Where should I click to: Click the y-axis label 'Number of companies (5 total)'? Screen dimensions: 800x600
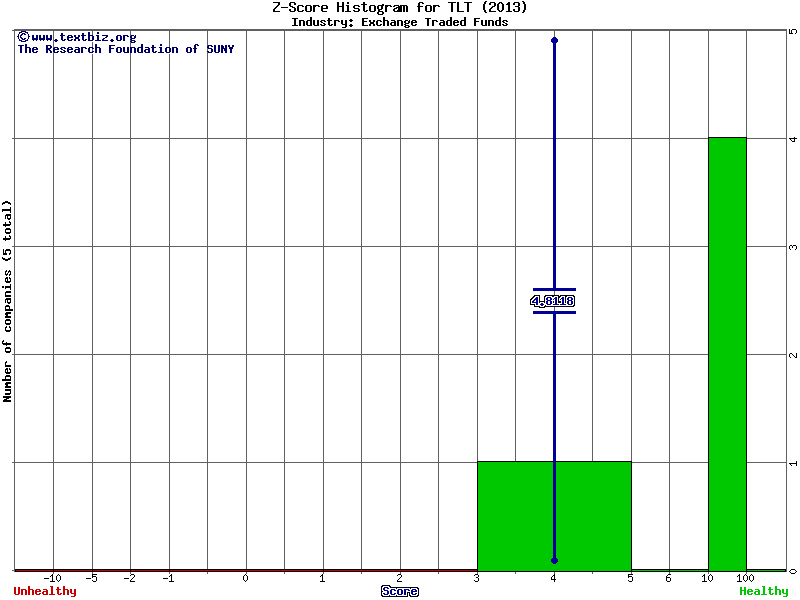7,301
